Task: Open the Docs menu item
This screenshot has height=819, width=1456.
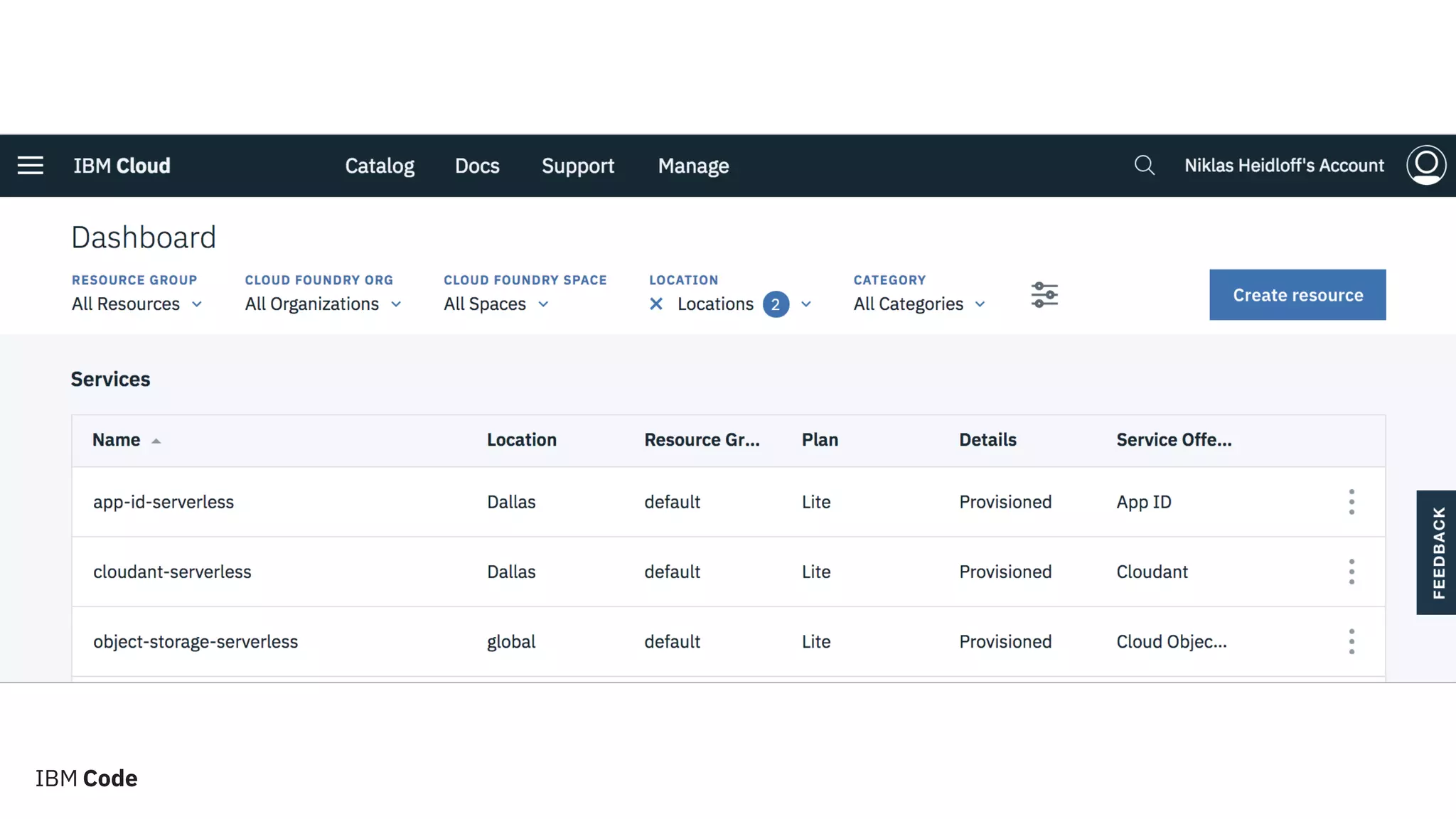Action: [x=477, y=166]
